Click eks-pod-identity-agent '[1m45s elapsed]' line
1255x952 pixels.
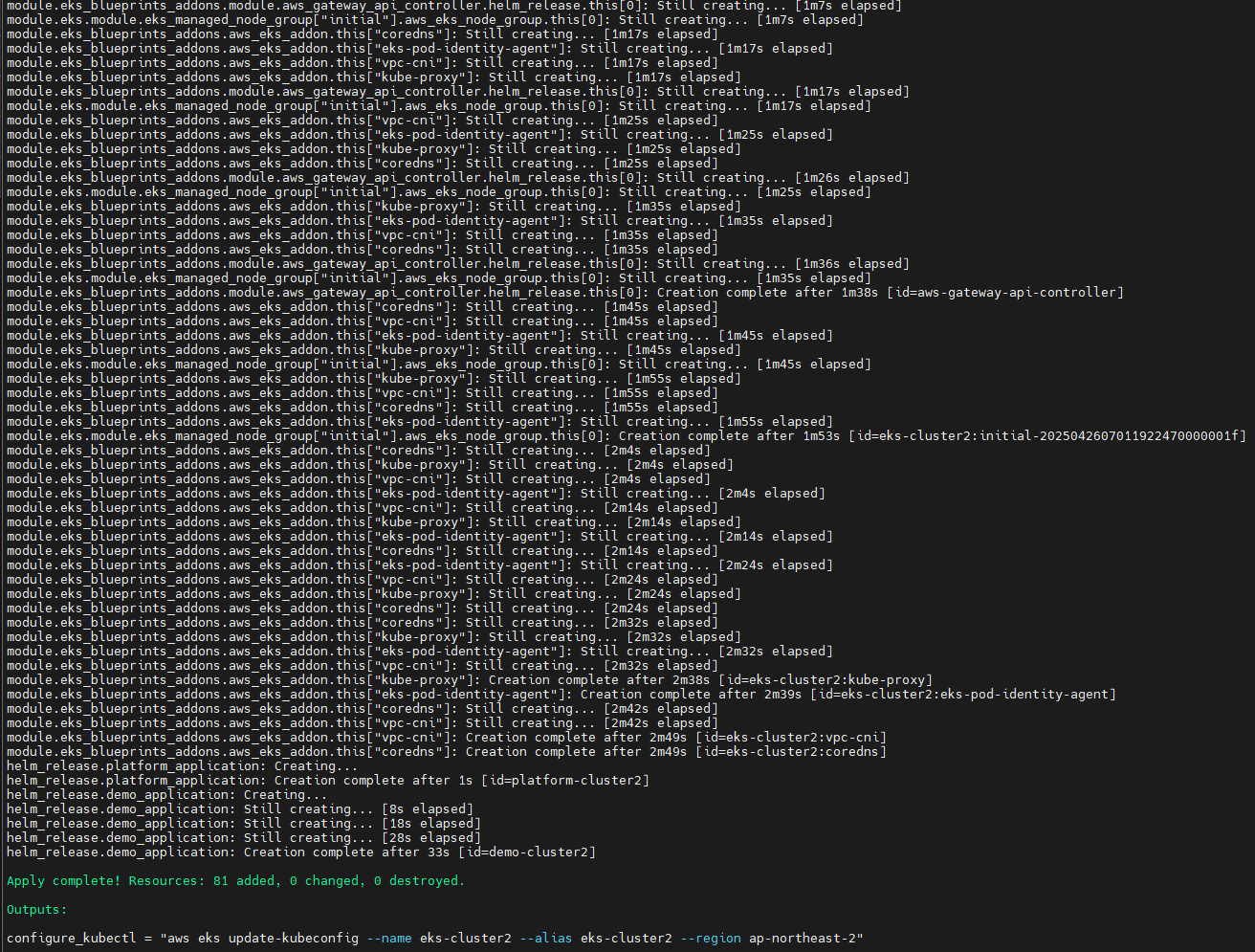(420, 335)
